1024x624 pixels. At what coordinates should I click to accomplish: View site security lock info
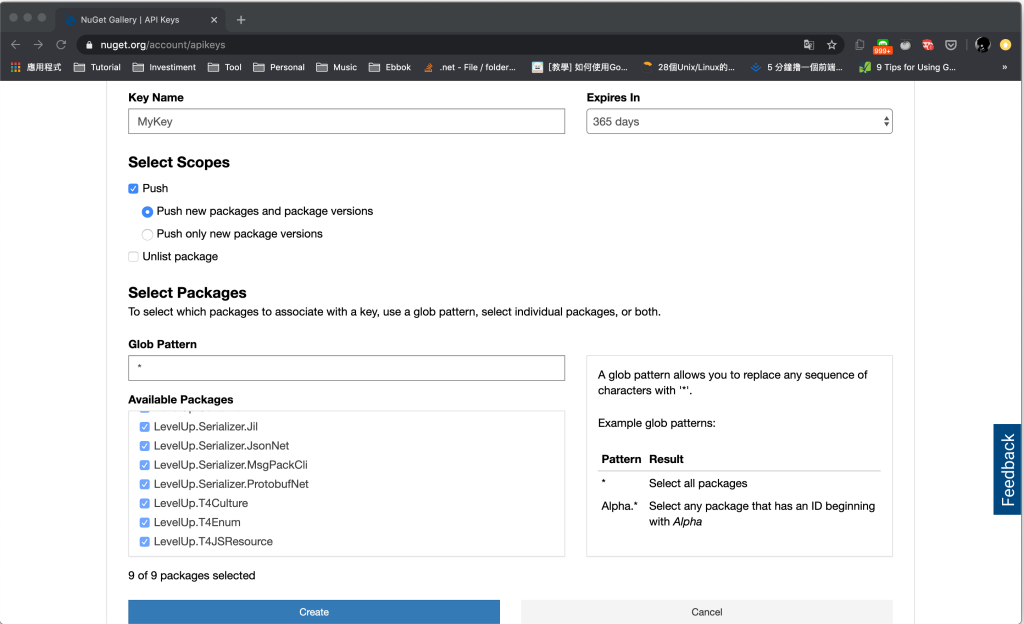click(89, 44)
